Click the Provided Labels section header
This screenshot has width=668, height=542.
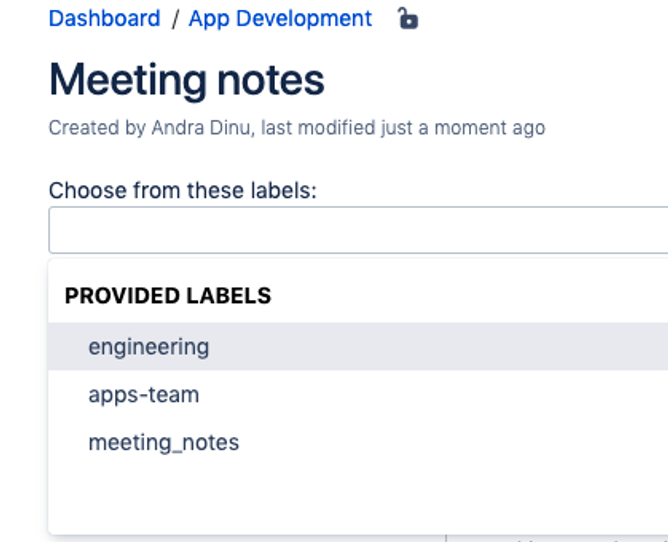168,296
